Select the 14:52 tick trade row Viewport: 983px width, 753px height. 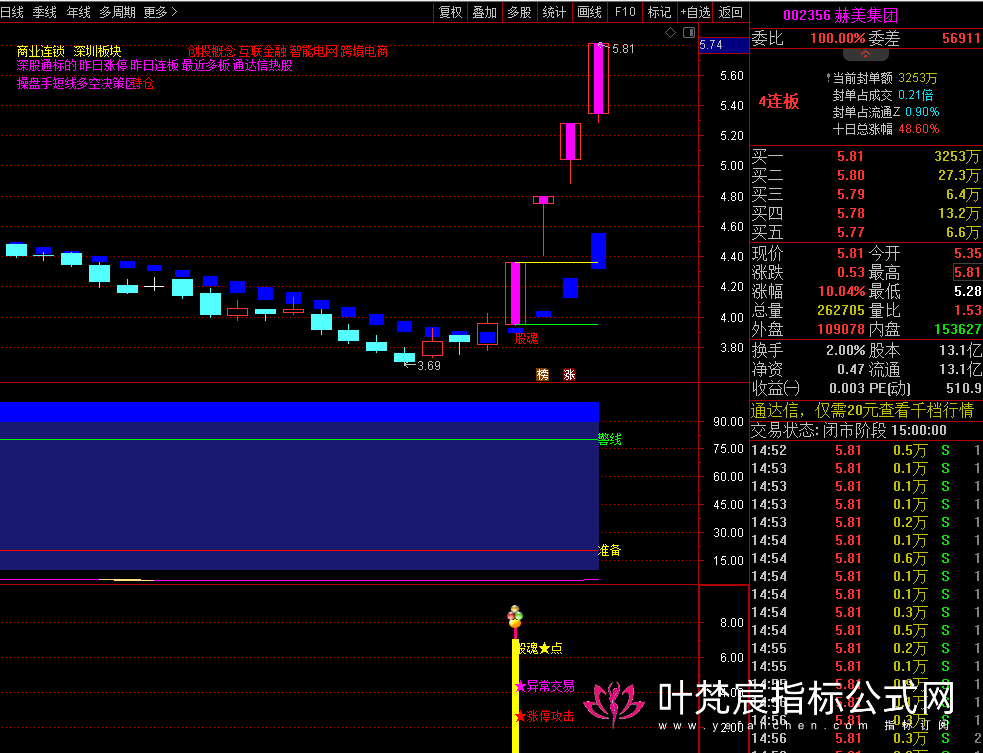pos(866,450)
